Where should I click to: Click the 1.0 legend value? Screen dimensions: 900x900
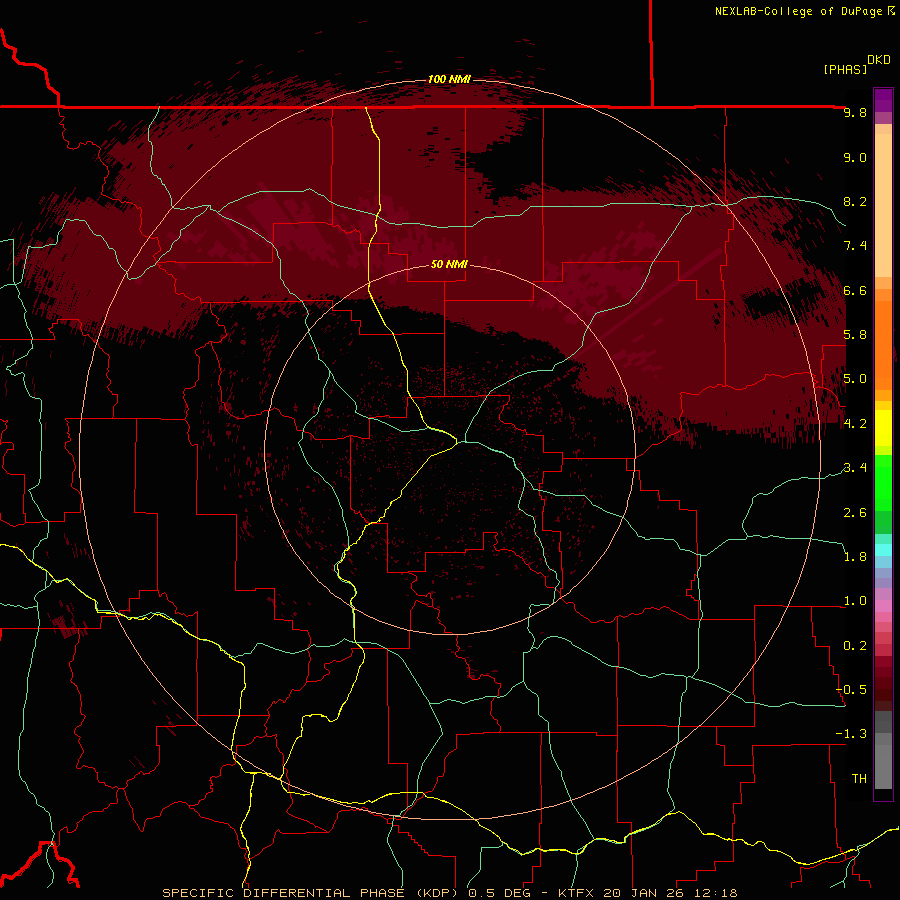pos(855,601)
